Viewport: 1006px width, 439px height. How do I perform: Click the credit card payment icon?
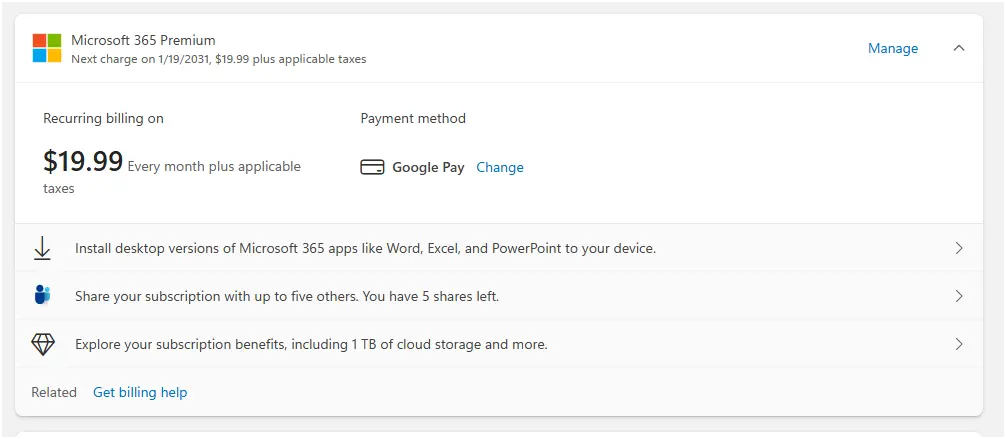[372, 168]
